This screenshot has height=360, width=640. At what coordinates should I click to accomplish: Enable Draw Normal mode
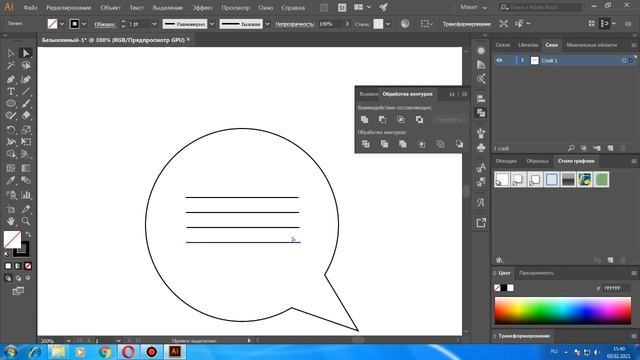(x=8, y=278)
